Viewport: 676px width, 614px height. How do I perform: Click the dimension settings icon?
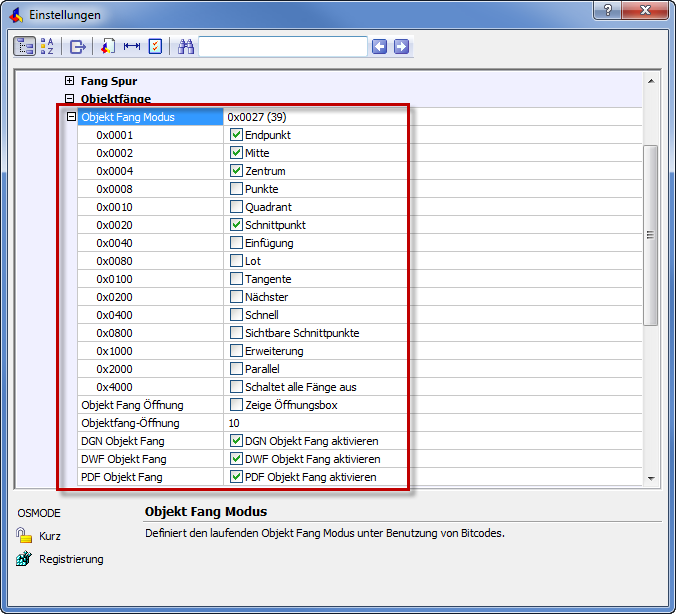(x=131, y=46)
